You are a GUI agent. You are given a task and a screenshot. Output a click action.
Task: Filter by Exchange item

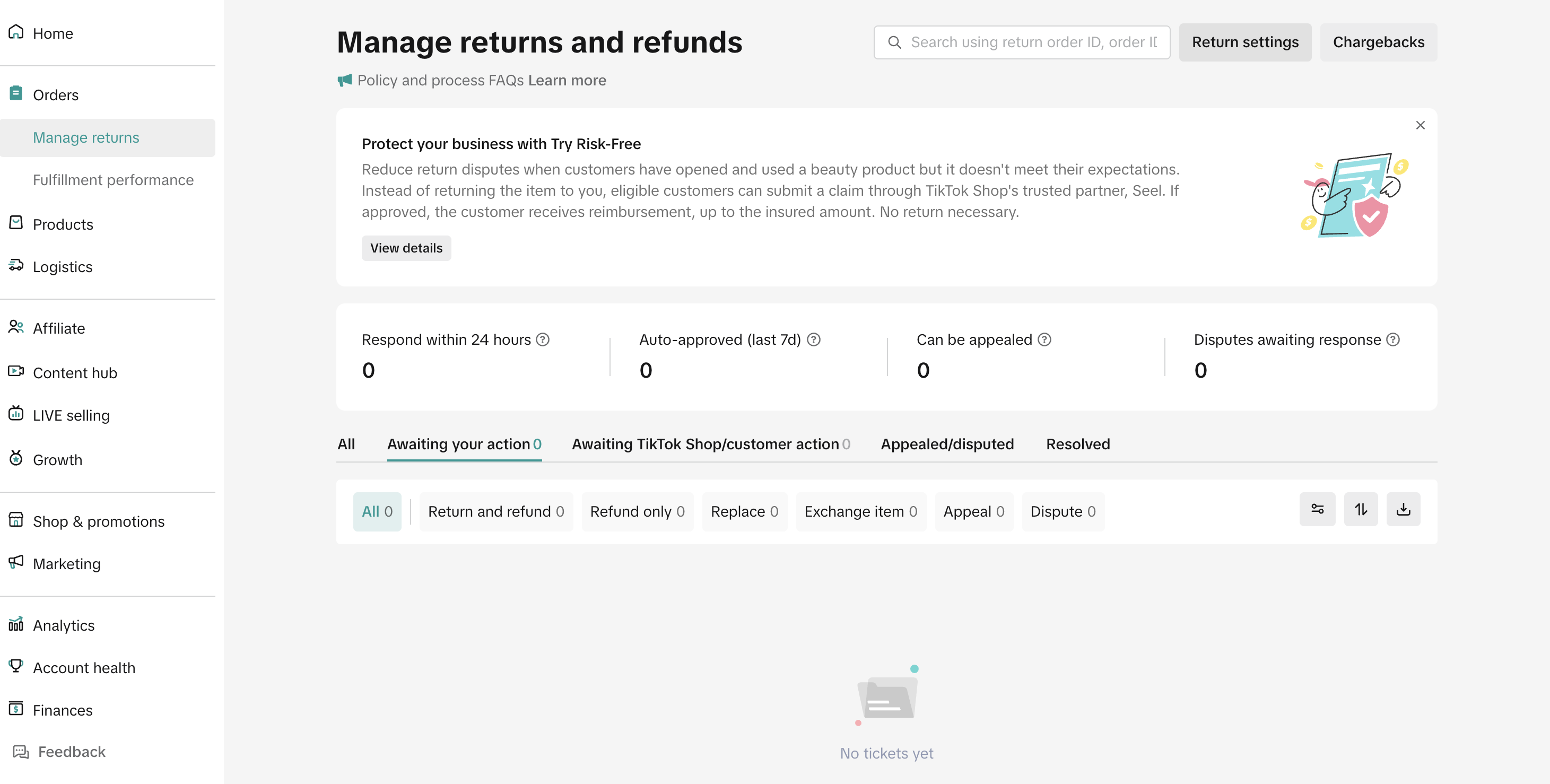[x=860, y=511]
